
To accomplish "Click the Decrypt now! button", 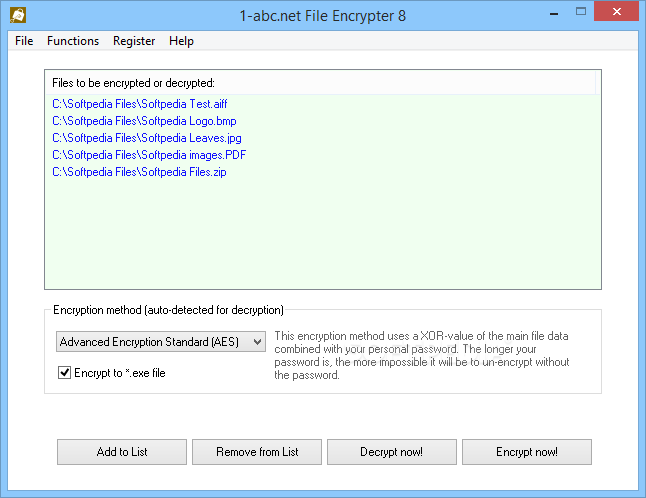I will click(x=392, y=452).
